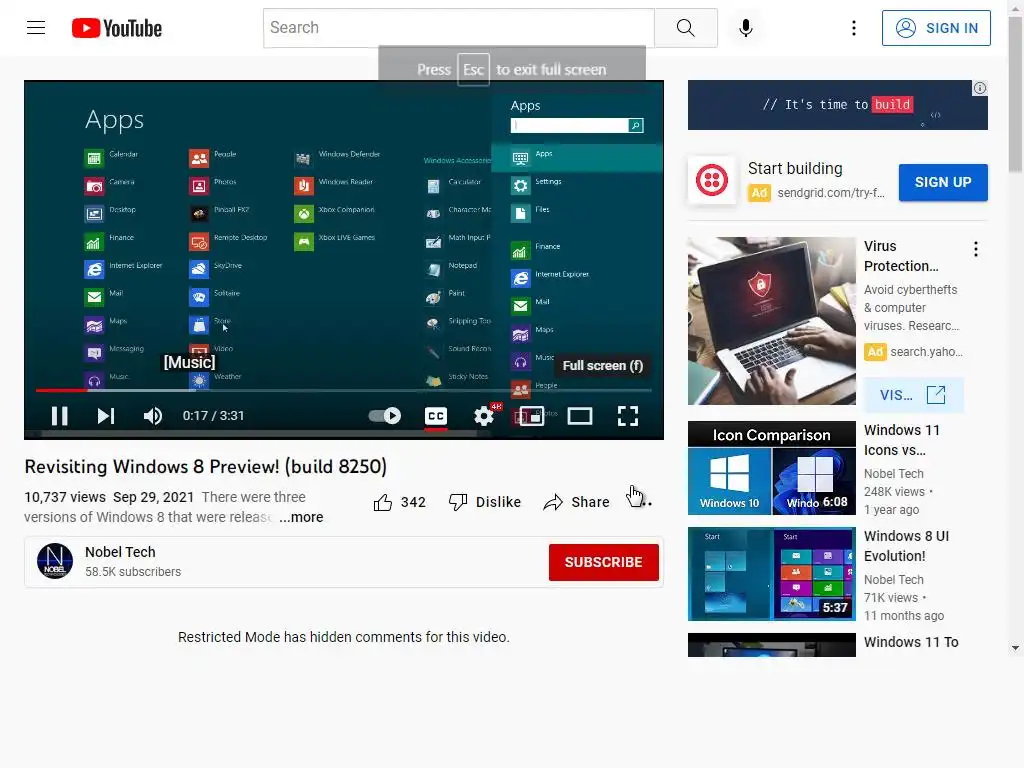Image resolution: width=1024 pixels, height=768 pixels.
Task: Click the Nobel Tech name under Windows 8 UI
Action: point(893,580)
